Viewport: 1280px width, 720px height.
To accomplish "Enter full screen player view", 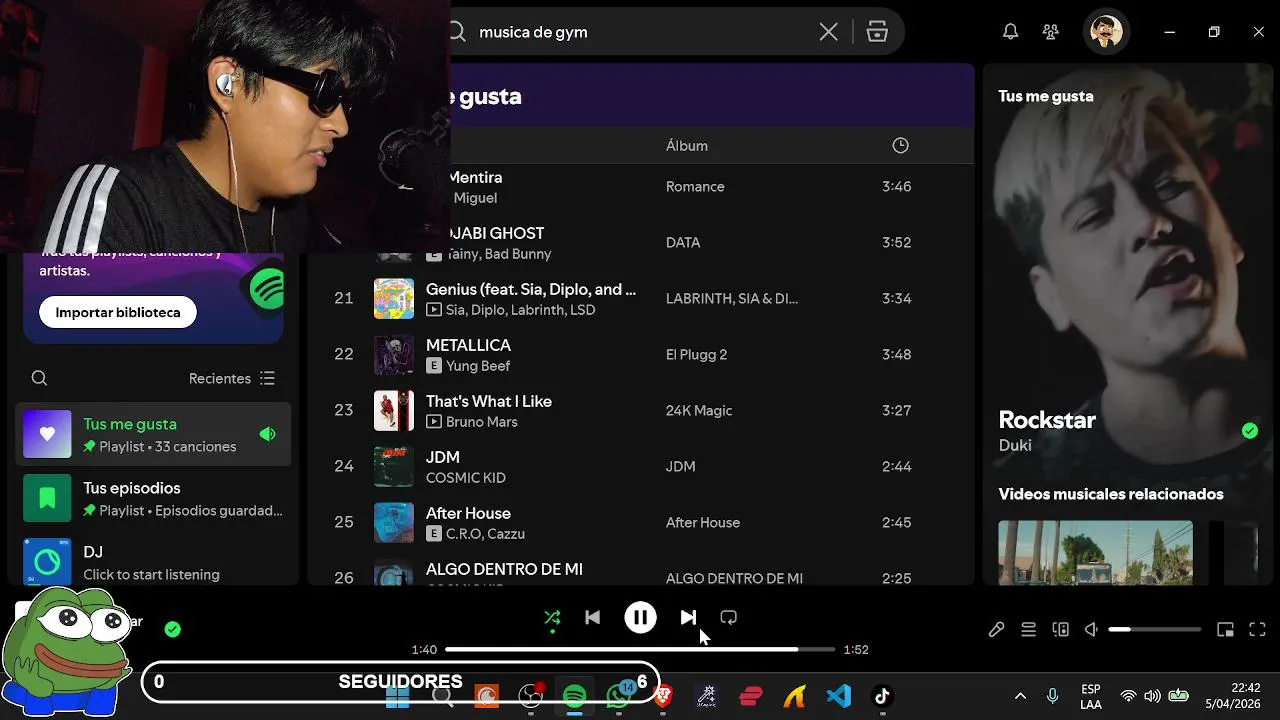I will [1258, 630].
